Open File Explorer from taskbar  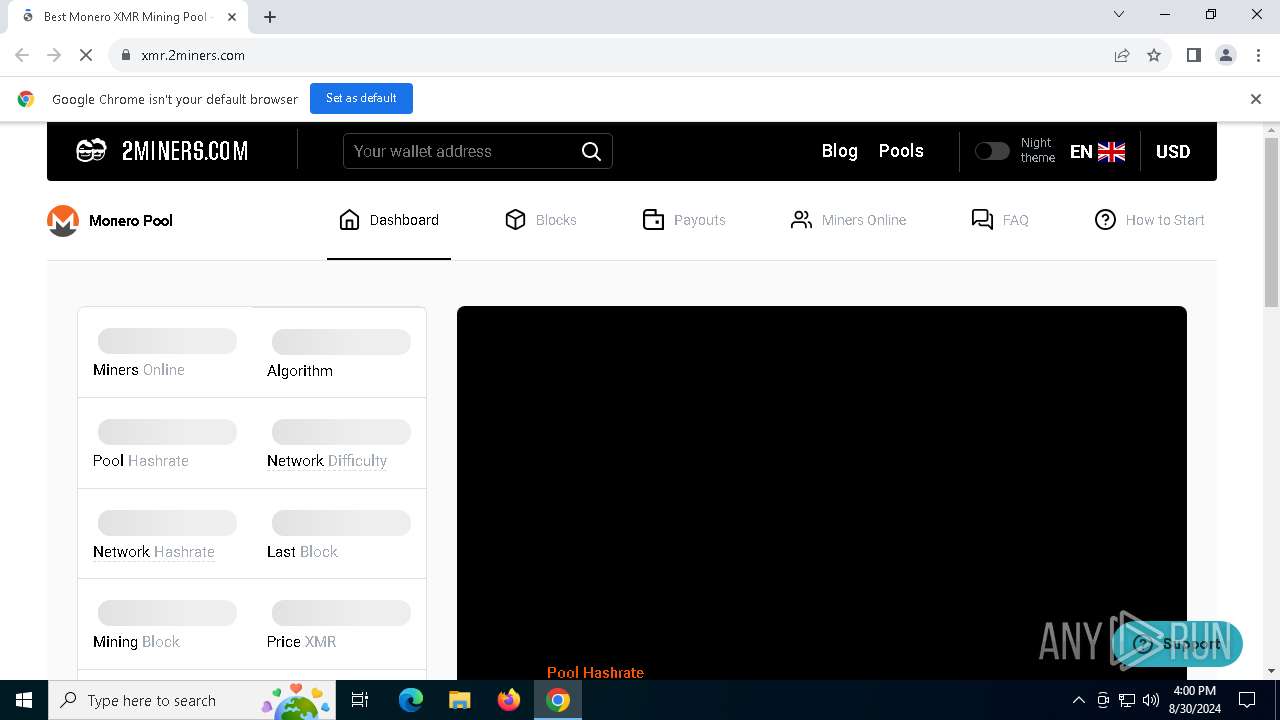coord(459,700)
